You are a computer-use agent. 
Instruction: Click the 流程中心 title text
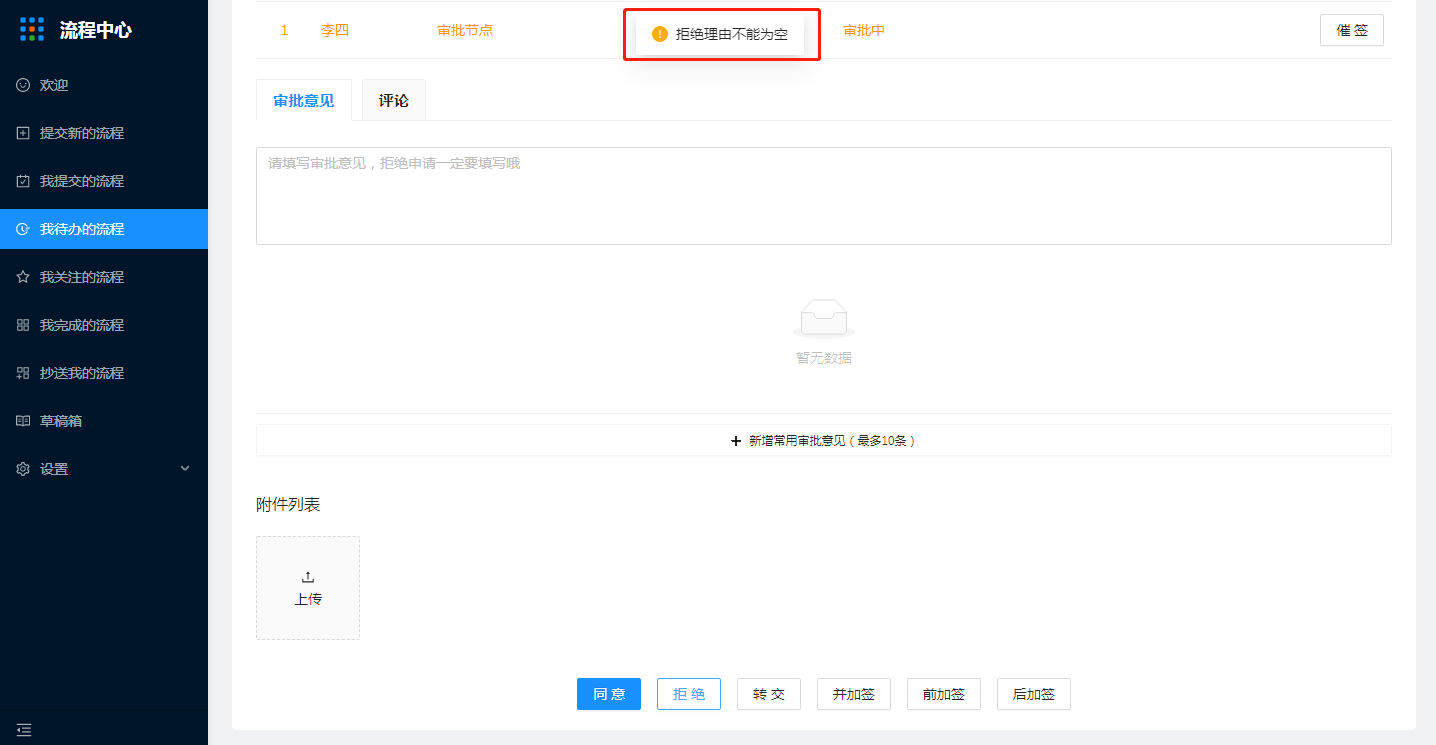pos(96,30)
